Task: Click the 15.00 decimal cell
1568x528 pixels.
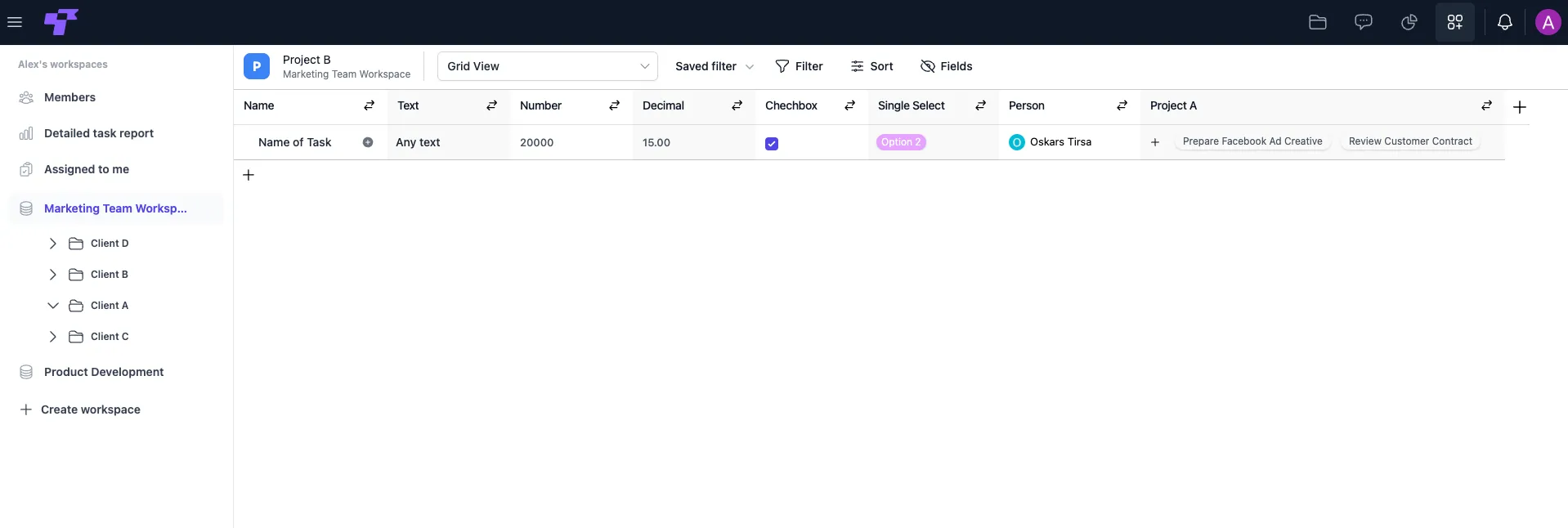Action: (694, 142)
